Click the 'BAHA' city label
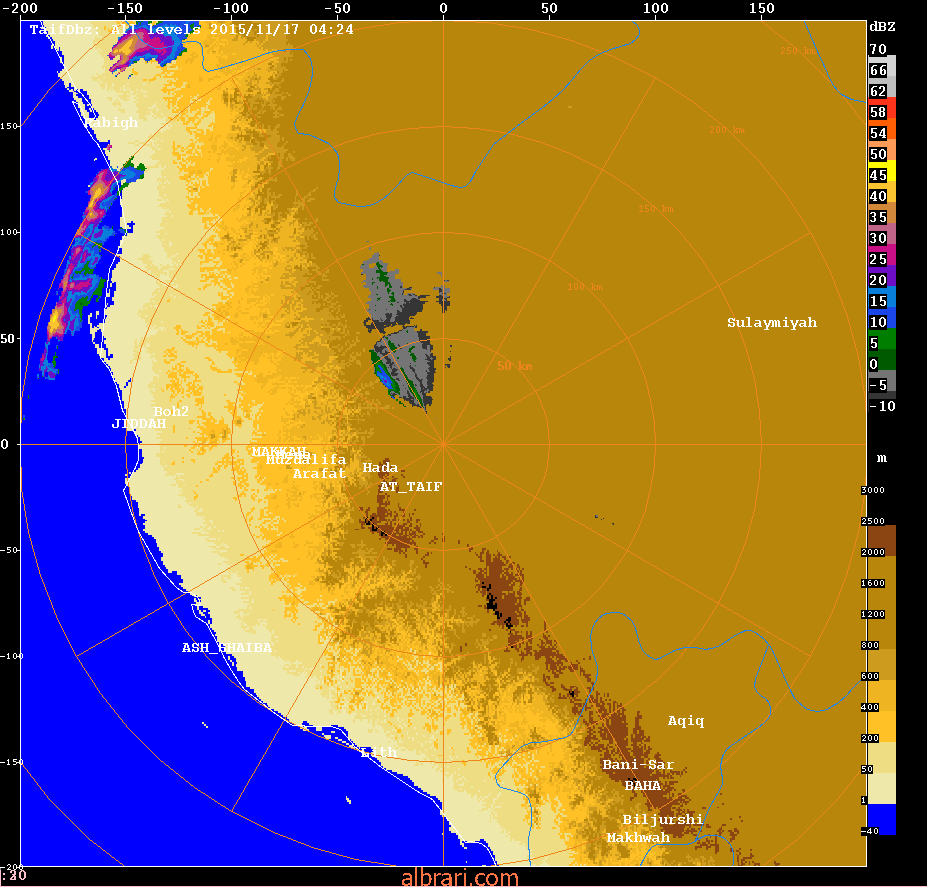The image size is (927, 887). click(643, 786)
